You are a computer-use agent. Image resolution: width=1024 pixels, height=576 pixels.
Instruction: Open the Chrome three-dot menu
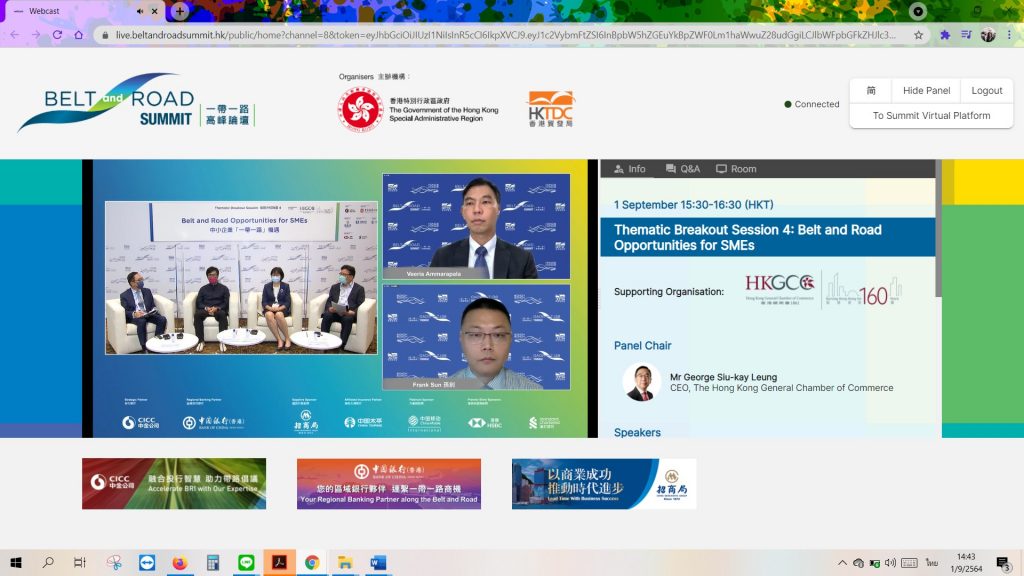pos(1010,34)
